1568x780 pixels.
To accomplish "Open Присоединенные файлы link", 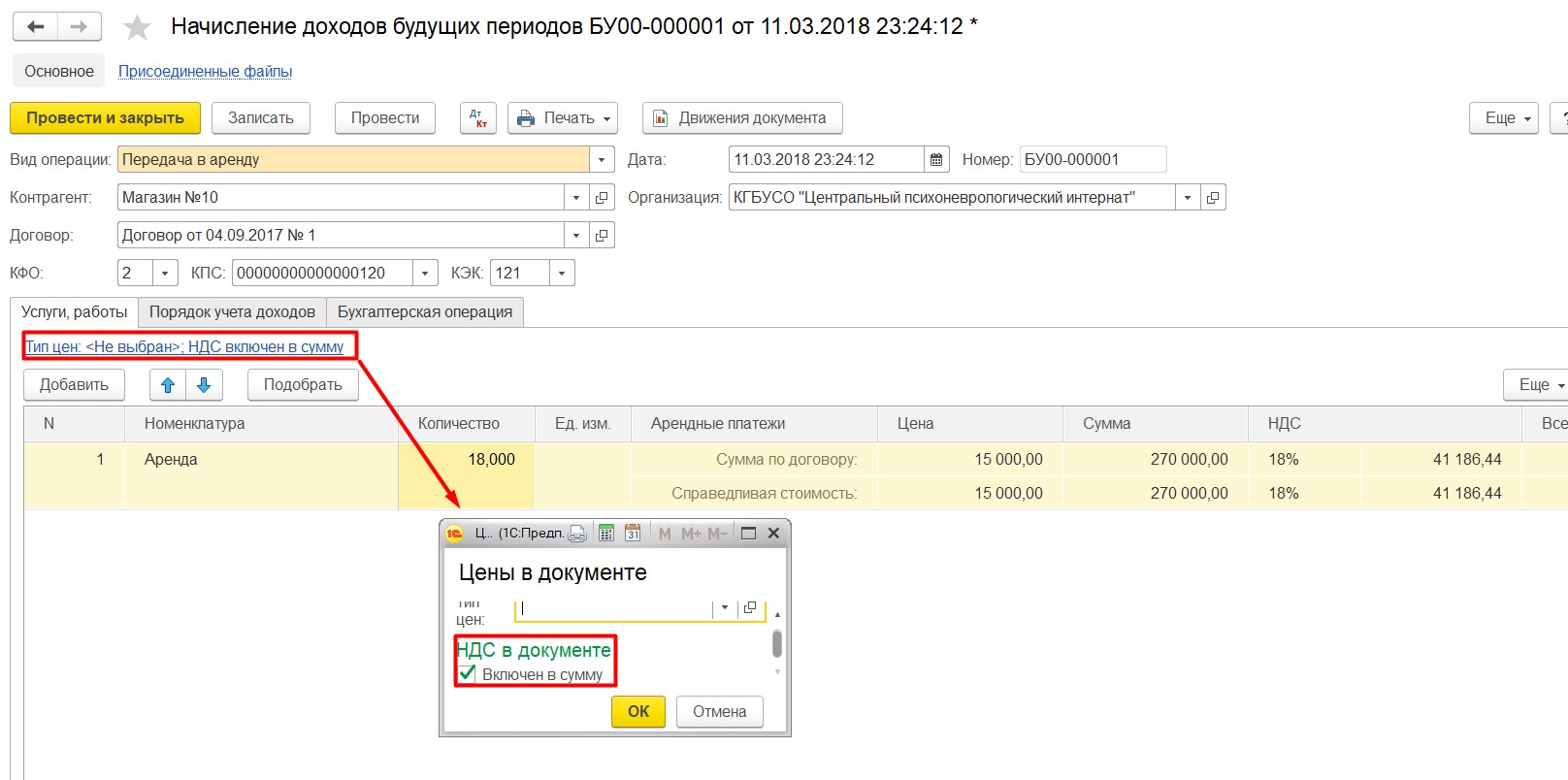I will pyautogui.click(x=205, y=71).
